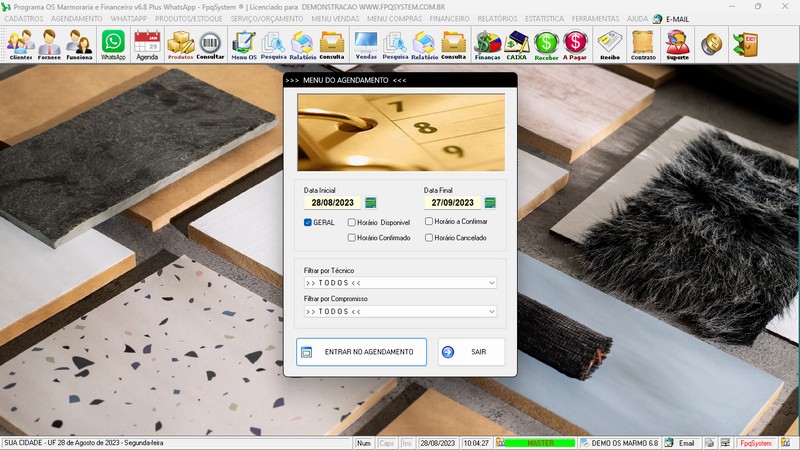This screenshot has width=800, height=450.
Task: Click Relatório printer icon beside Menu OS group
Action: point(303,44)
